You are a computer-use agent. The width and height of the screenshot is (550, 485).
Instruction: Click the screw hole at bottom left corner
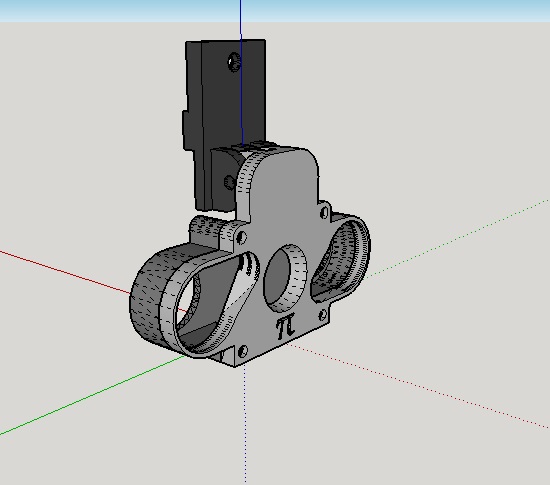243,350
